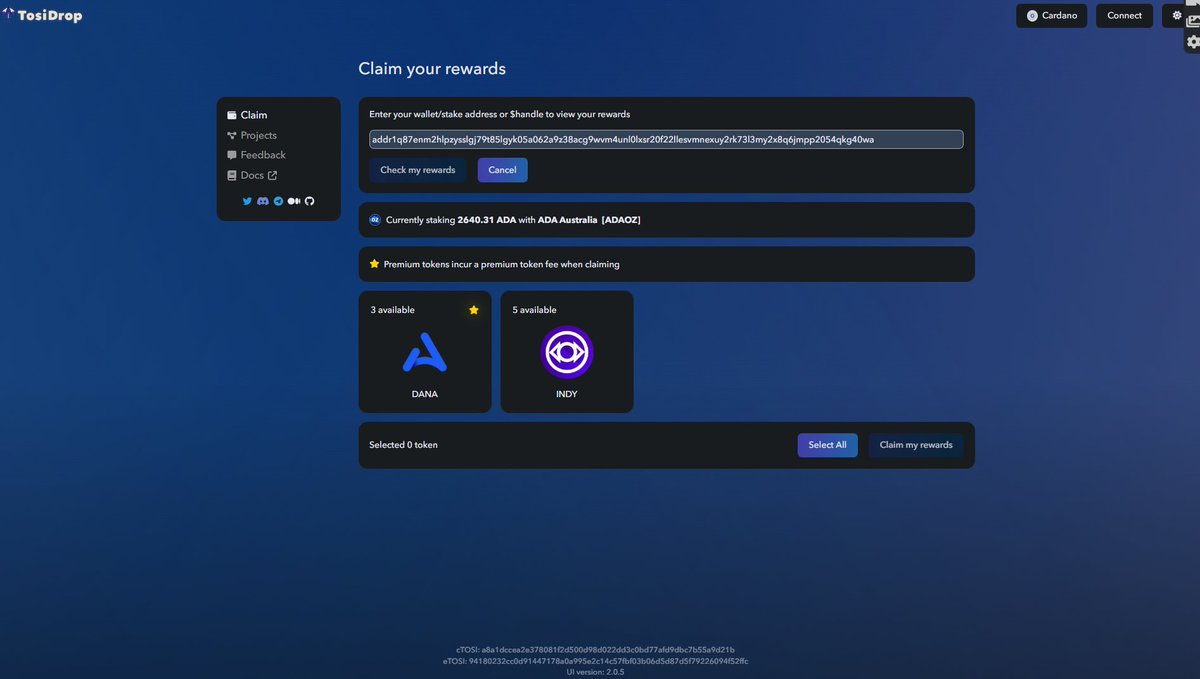Click the 'Claim your rewards' heading

pyautogui.click(x=432, y=69)
